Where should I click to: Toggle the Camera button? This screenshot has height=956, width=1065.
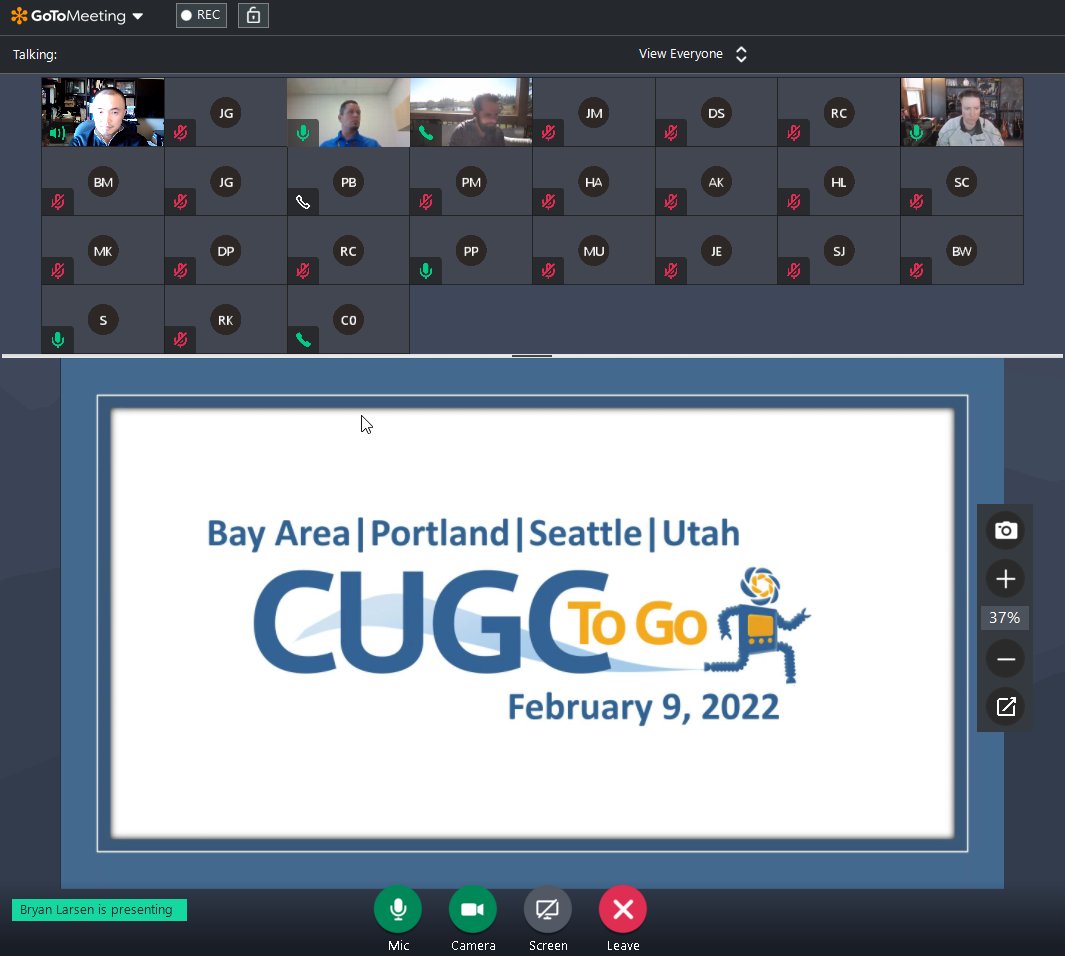[473, 909]
